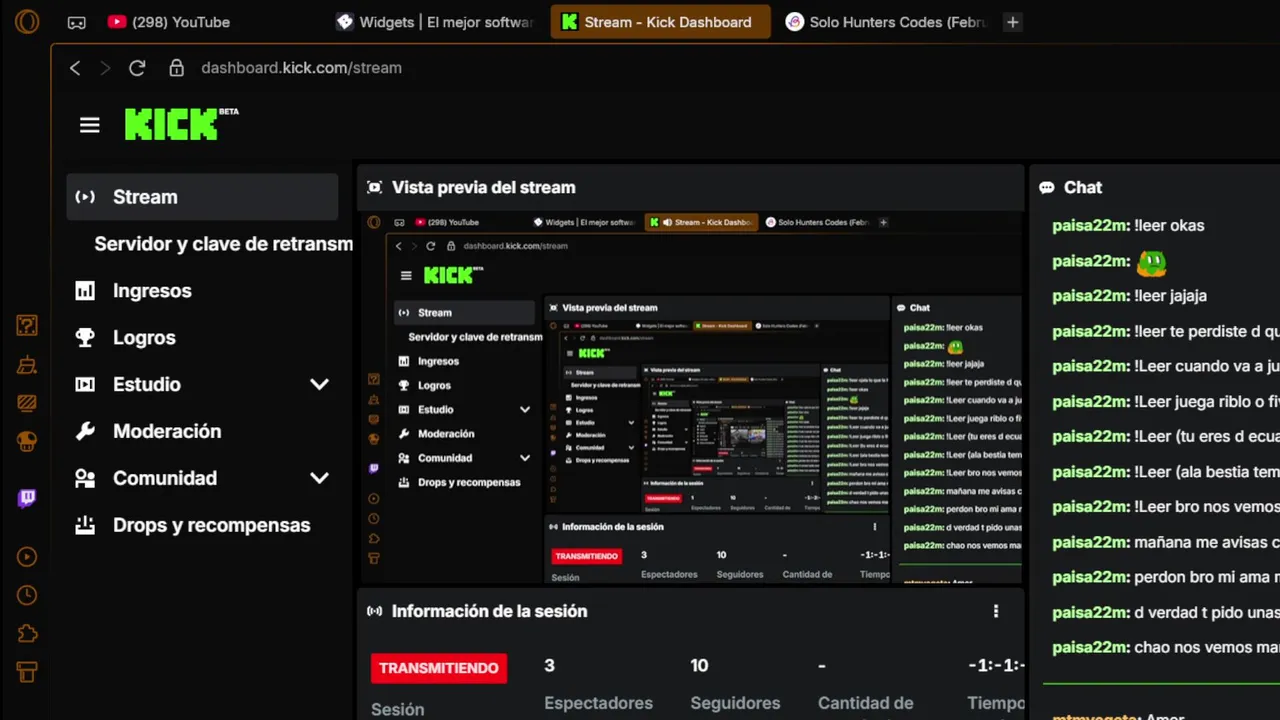Viewport: 1280px width, 720px height.
Task: Open GX Cleaner broom icon in sidebar
Action: (x=27, y=365)
